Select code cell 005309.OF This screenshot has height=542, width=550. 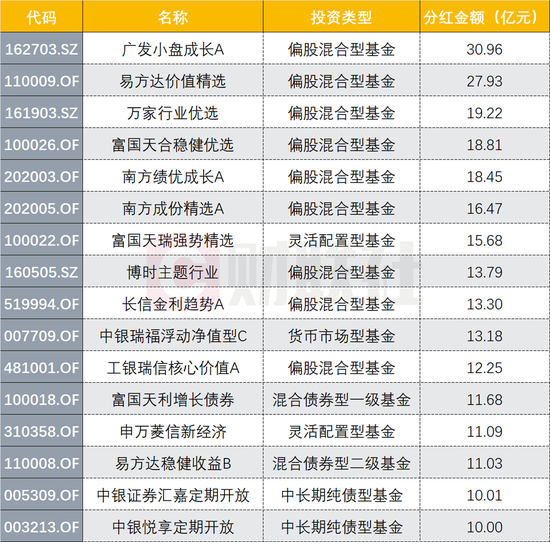pyautogui.click(x=41, y=495)
